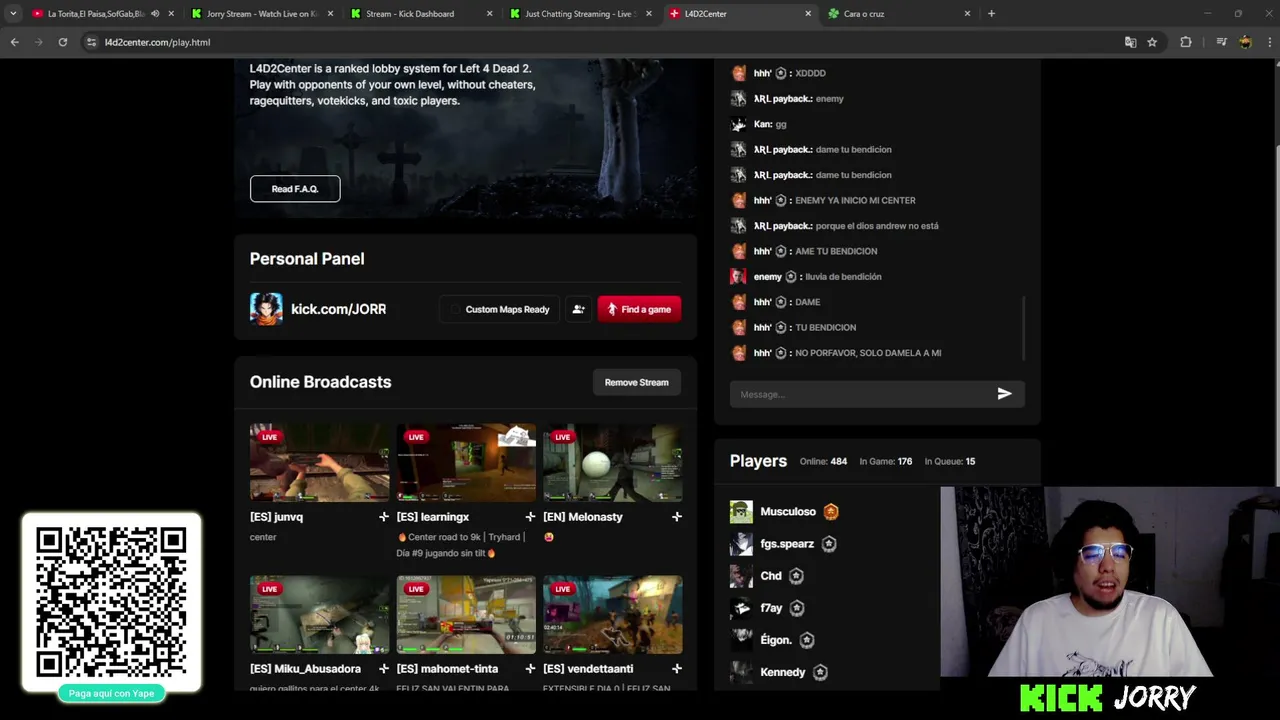This screenshot has width=1280, height=720.
Task: Click the 'In Queue: 15' counter
Action: point(949,462)
